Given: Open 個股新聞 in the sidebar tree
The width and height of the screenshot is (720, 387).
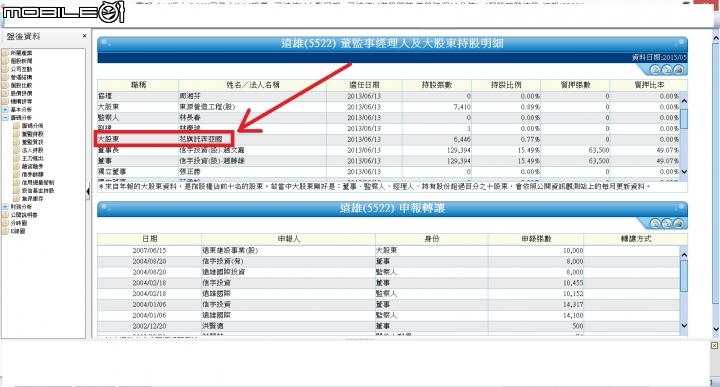Looking at the screenshot, I should [21, 61].
